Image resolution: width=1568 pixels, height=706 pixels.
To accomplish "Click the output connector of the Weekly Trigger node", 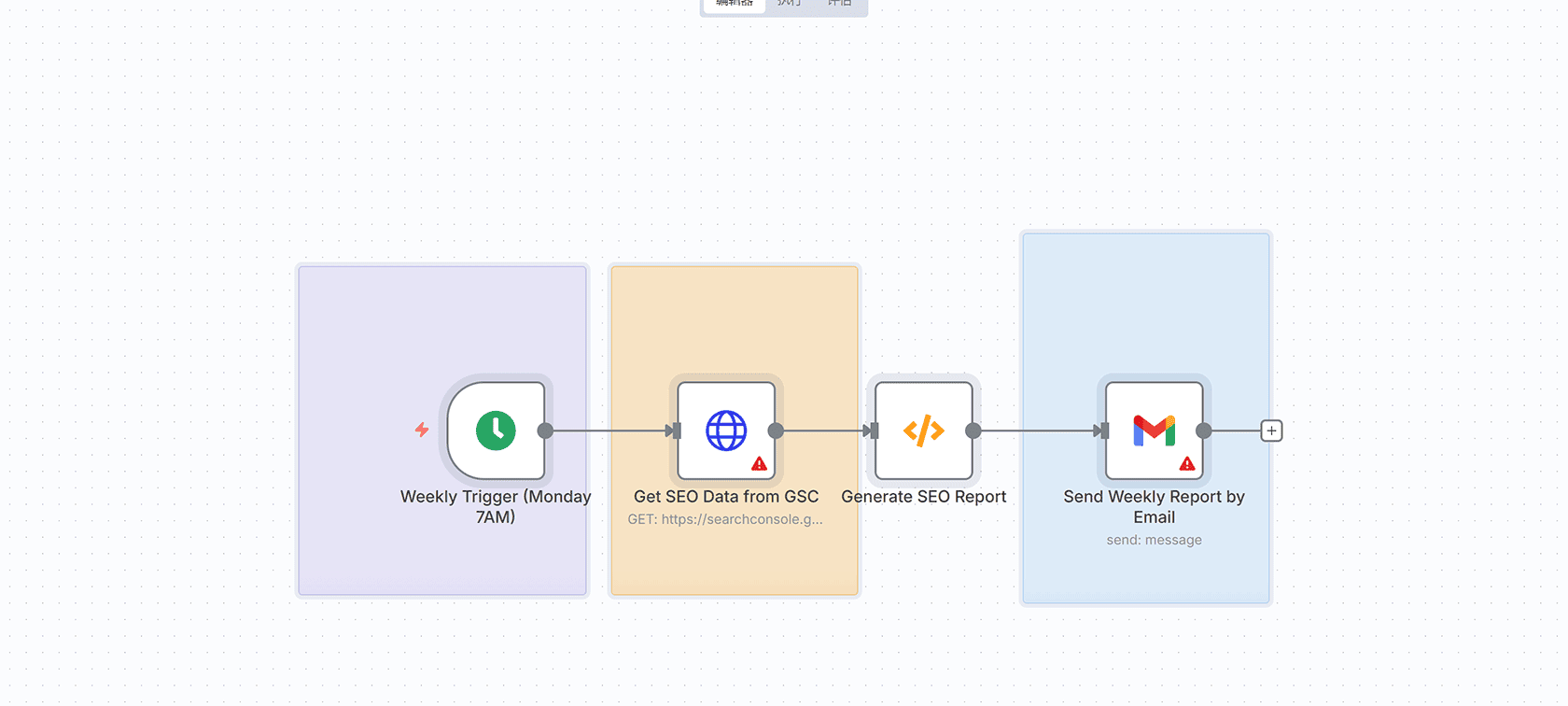I will (546, 431).
